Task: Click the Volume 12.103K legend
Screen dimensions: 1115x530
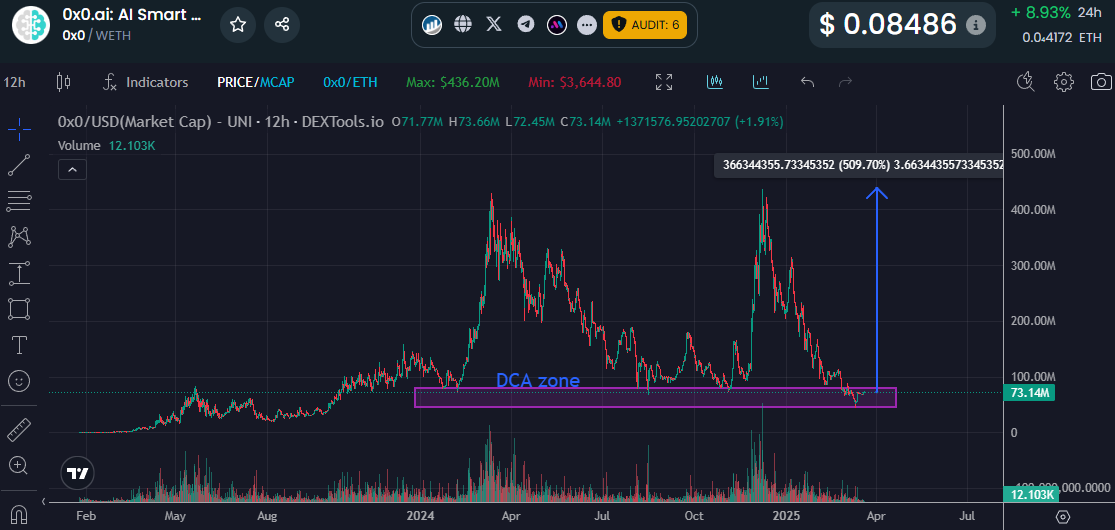Action: click(107, 146)
